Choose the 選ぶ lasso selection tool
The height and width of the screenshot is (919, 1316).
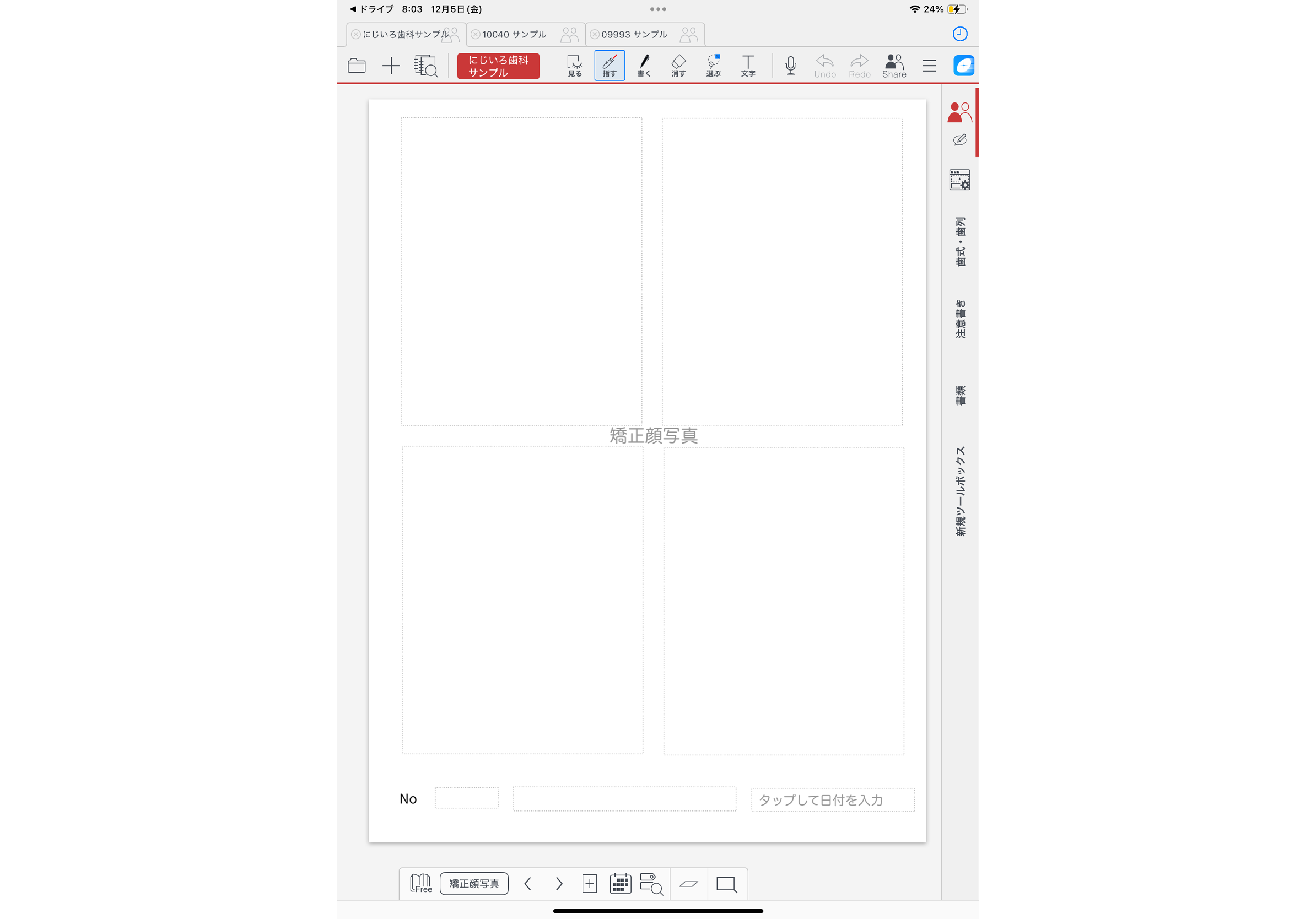click(713, 66)
